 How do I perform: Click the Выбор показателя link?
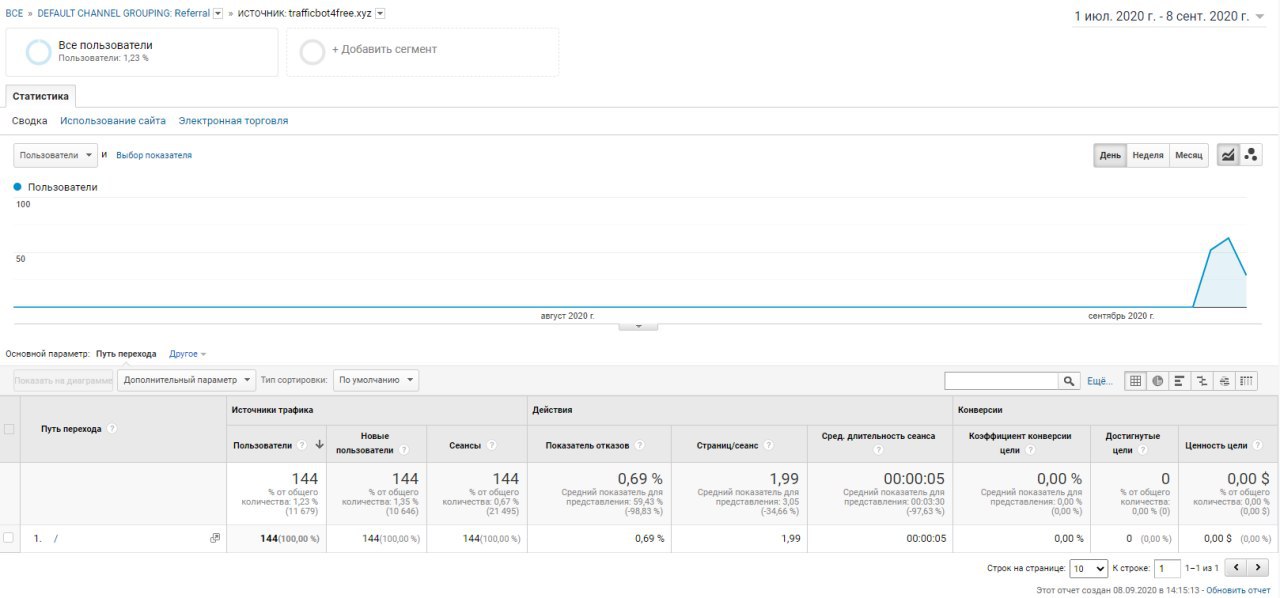[x=154, y=156]
